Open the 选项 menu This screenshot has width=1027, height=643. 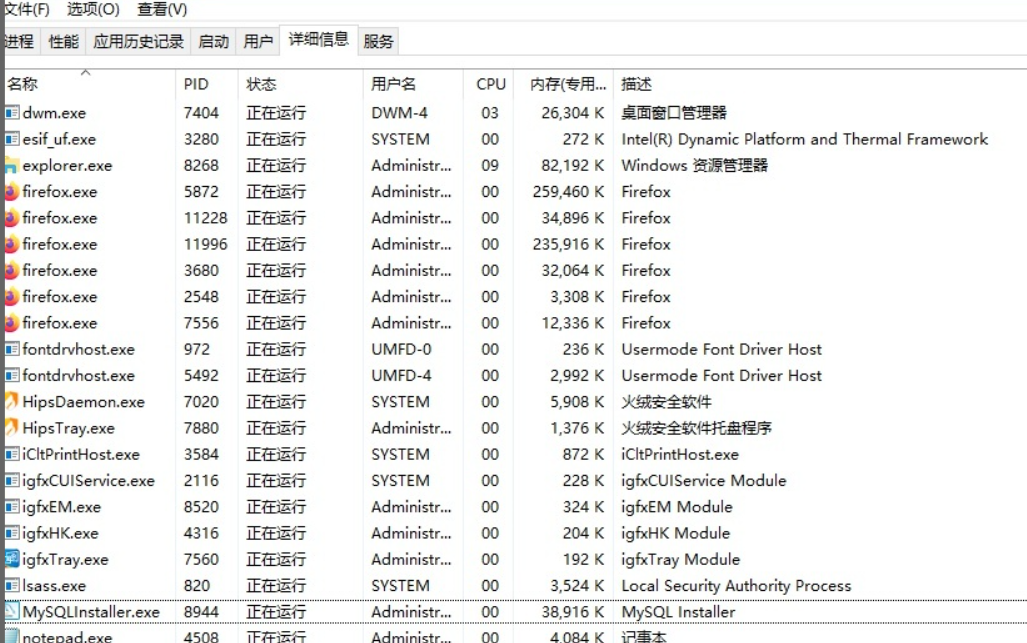click(92, 9)
